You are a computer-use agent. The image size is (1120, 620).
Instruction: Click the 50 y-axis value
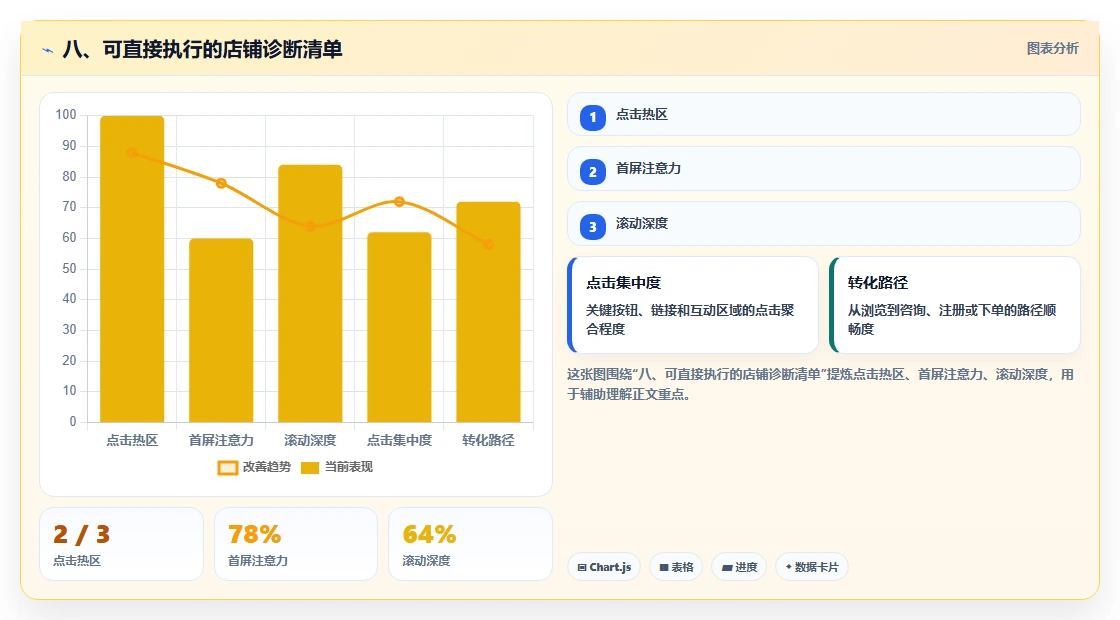coord(69,269)
